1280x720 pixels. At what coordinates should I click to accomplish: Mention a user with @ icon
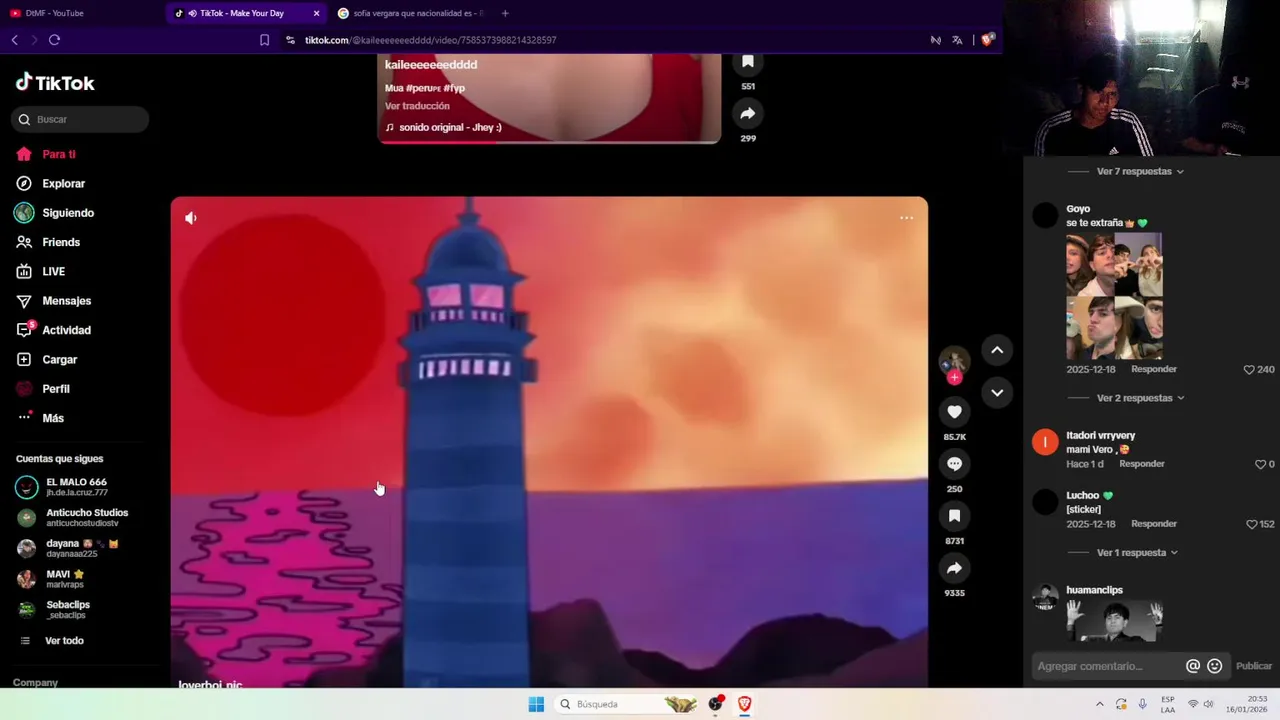[1193, 666]
